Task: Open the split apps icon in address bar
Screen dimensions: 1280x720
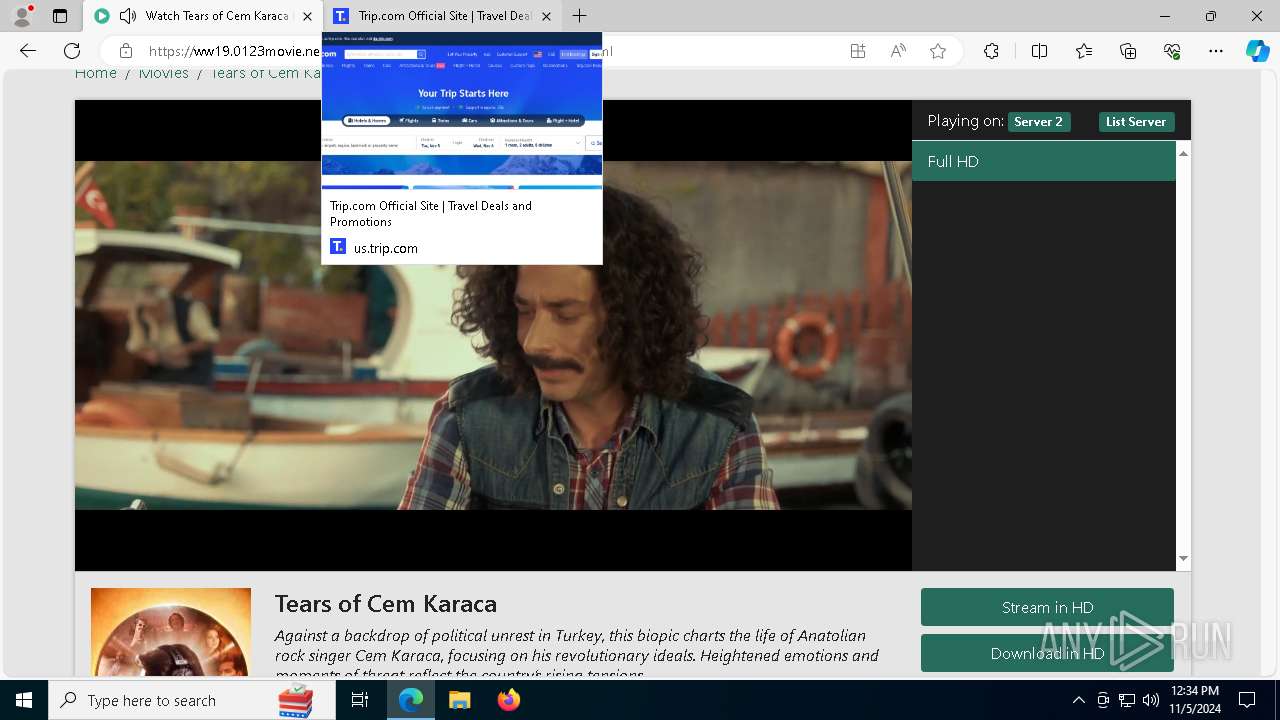Action: pyautogui.click(x=858, y=51)
